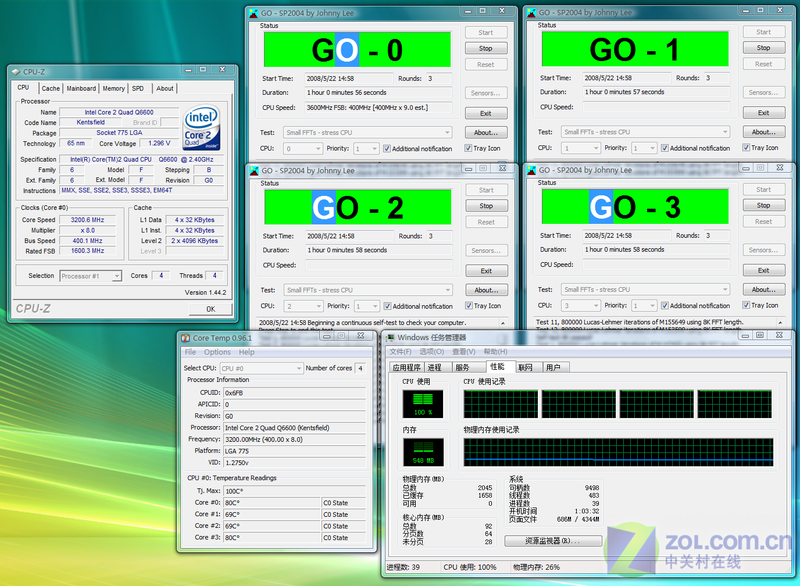
Task: Click Exit button in GO-0 window
Action: [486, 113]
